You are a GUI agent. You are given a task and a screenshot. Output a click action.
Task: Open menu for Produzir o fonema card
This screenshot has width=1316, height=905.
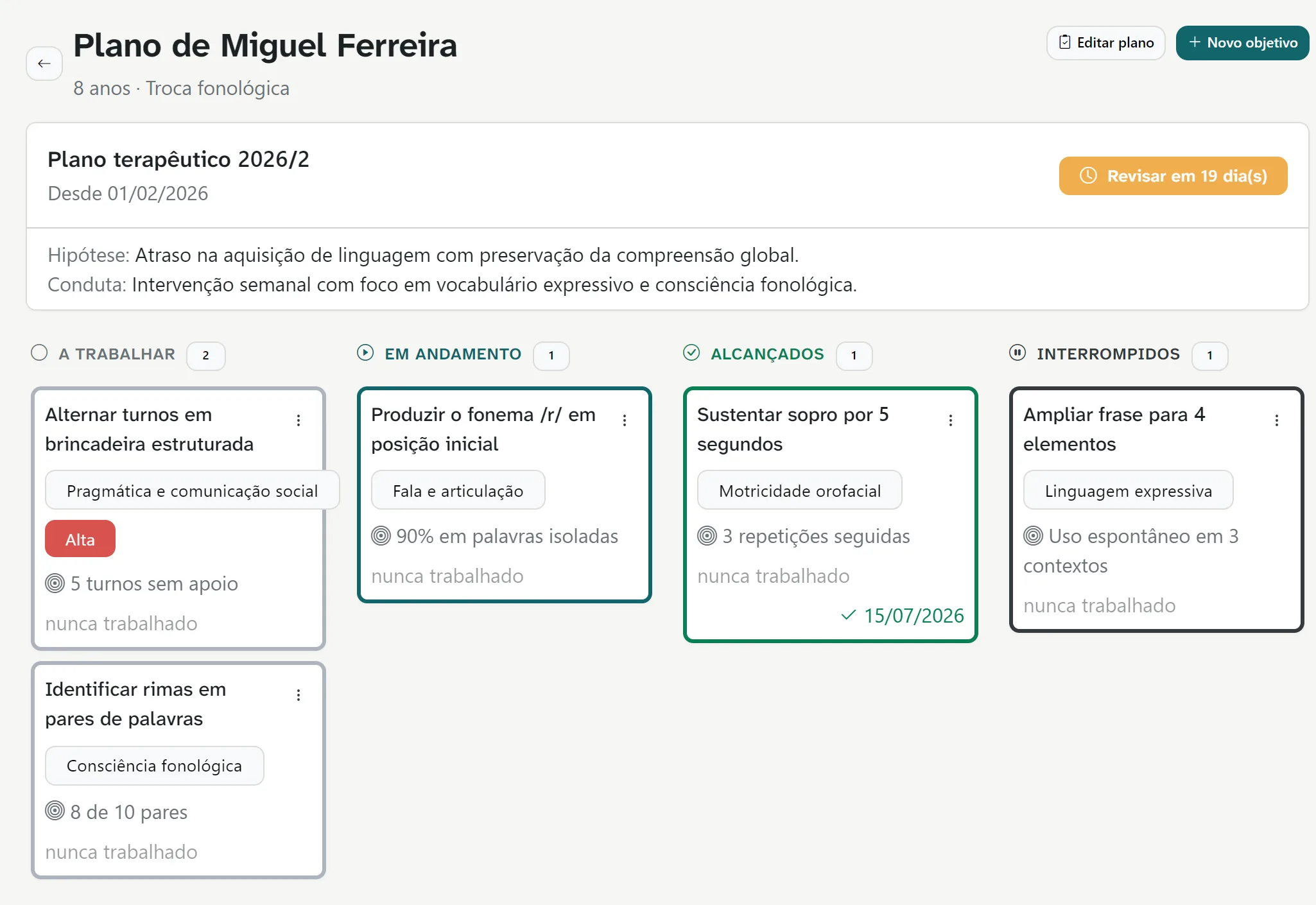(x=625, y=420)
